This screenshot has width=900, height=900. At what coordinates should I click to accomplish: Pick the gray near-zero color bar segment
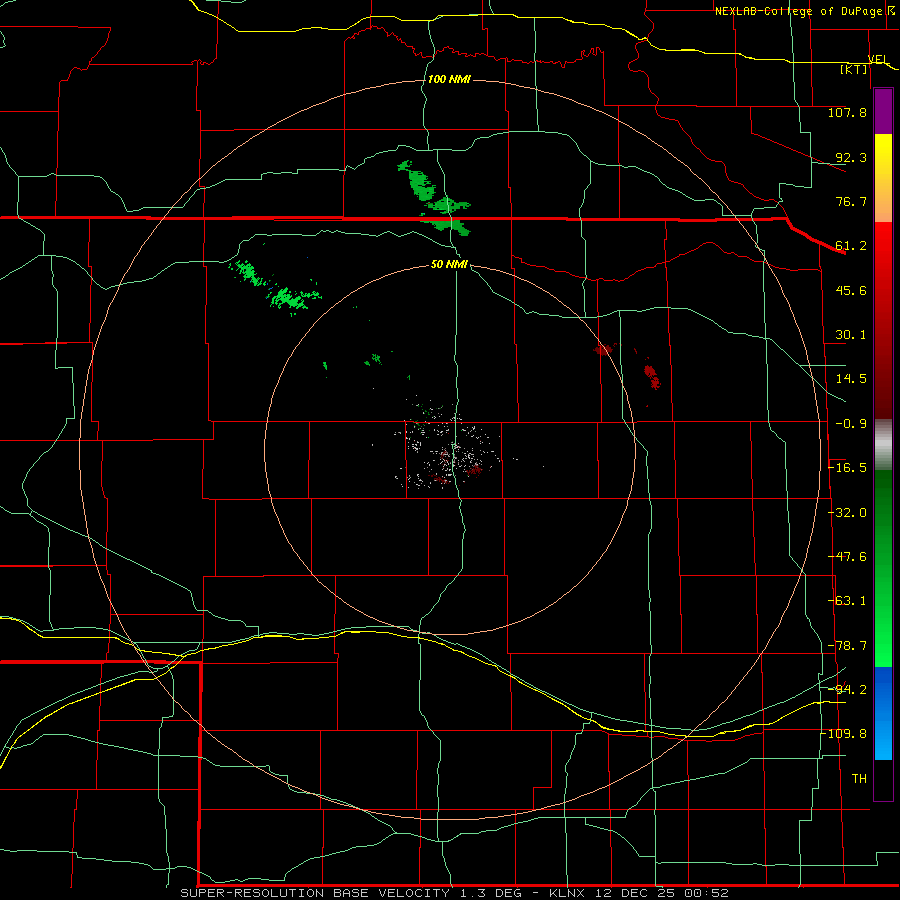pyautogui.click(x=883, y=445)
